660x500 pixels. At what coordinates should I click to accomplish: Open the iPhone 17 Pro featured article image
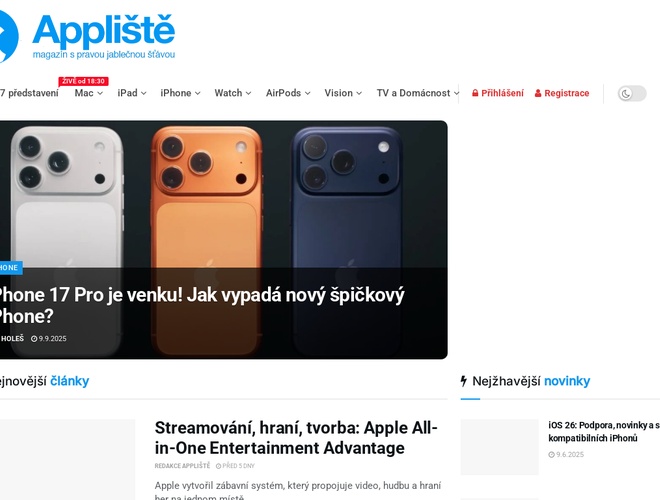pos(224,194)
